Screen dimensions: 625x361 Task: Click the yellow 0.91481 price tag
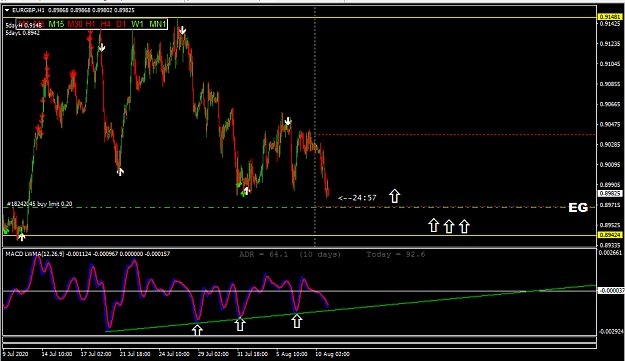tap(610, 17)
